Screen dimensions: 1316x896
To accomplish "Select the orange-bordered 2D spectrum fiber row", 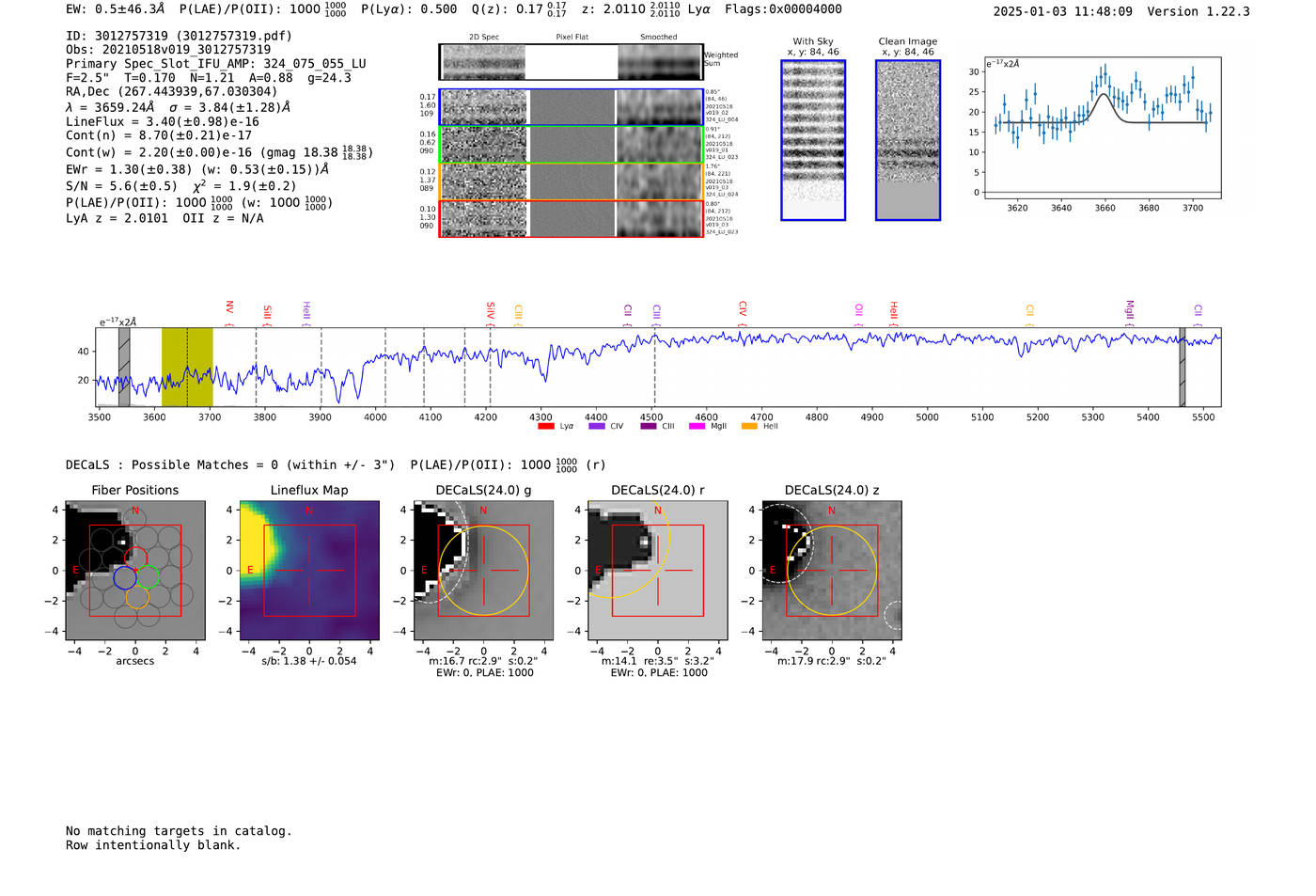I will pyautogui.click(x=572, y=181).
